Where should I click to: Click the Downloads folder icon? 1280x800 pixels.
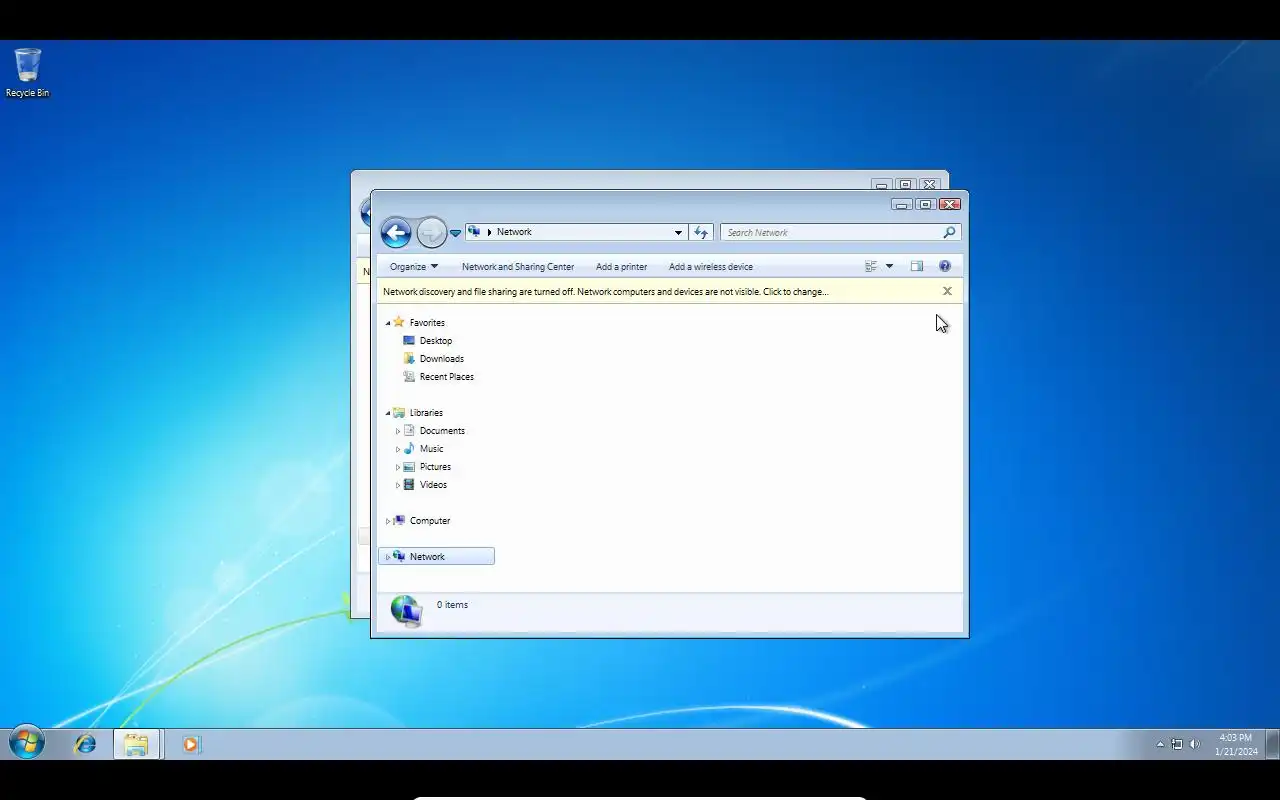pos(409,358)
